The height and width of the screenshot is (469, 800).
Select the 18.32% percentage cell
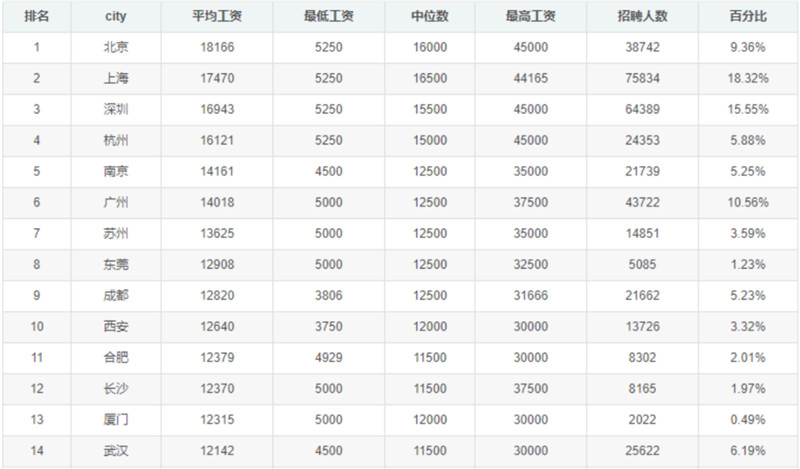[748, 78]
